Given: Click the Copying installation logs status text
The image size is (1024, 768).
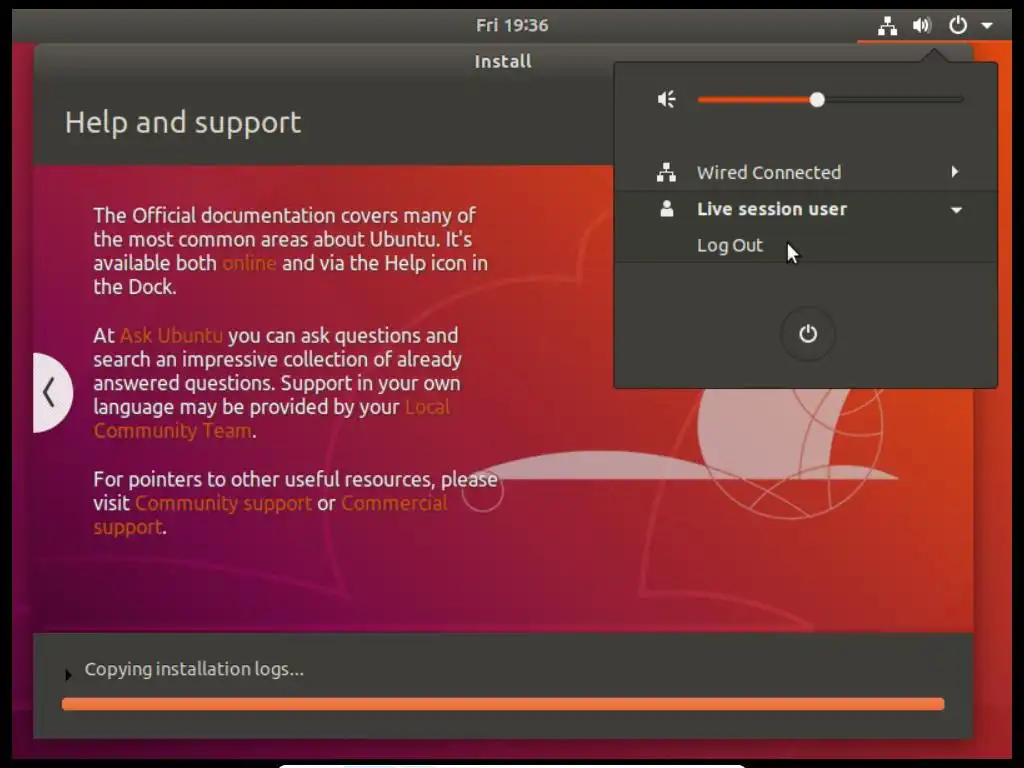Looking at the screenshot, I should coord(194,669).
